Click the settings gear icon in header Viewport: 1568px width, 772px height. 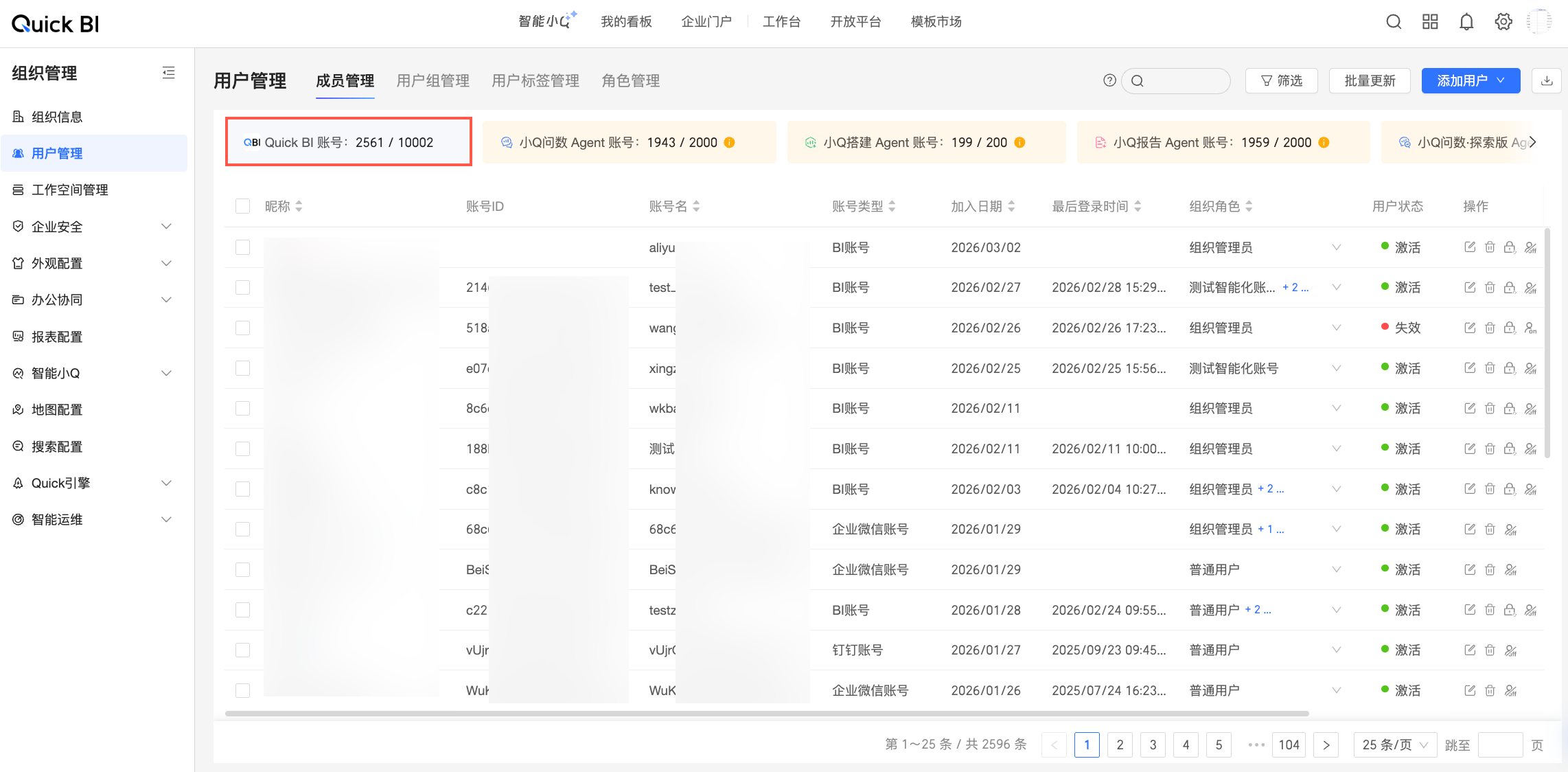[x=1503, y=22]
